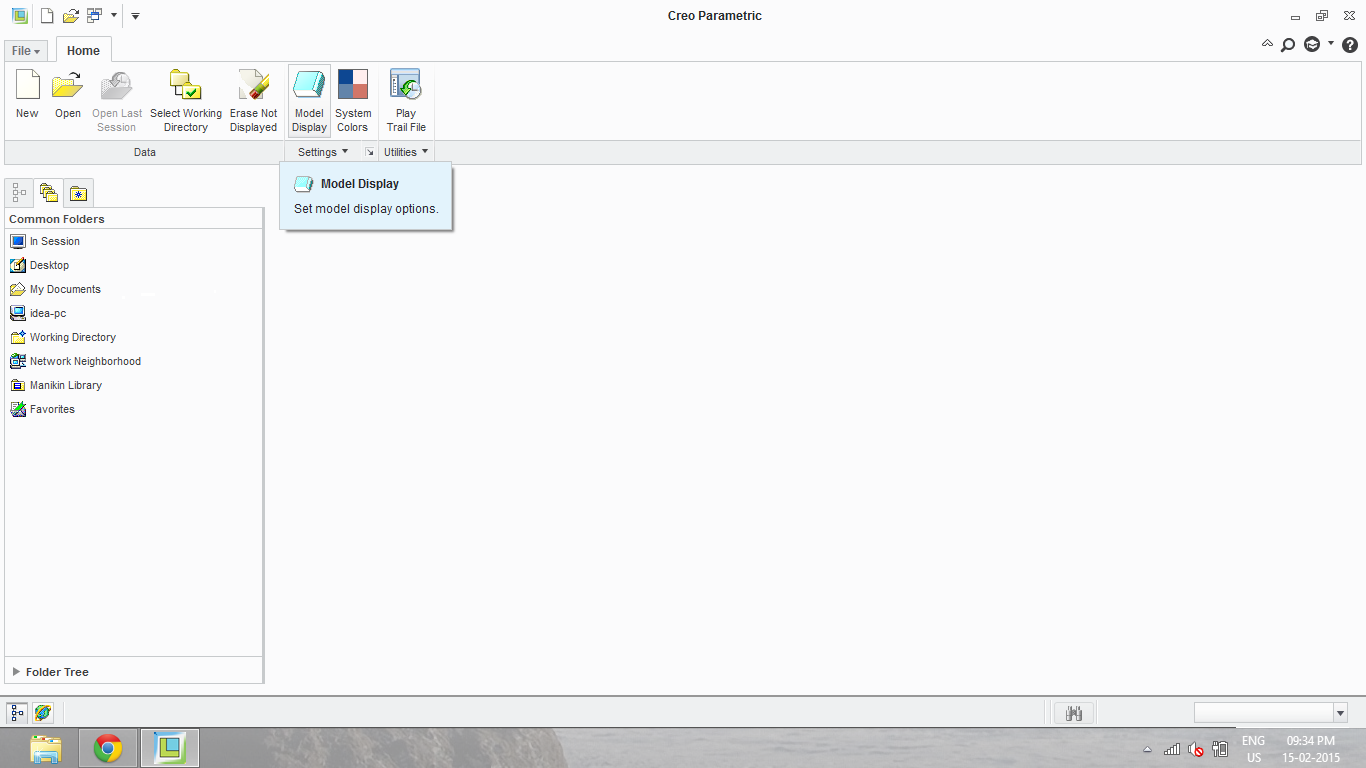Select idea-pc computer entry
1366x768 pixels.
38,313
